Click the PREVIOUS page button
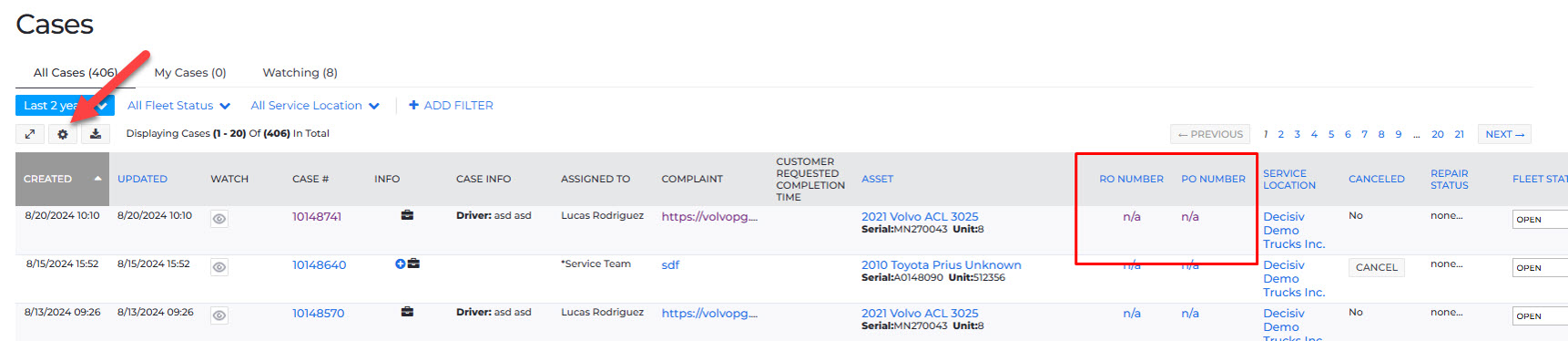 tap(1210, 134)
